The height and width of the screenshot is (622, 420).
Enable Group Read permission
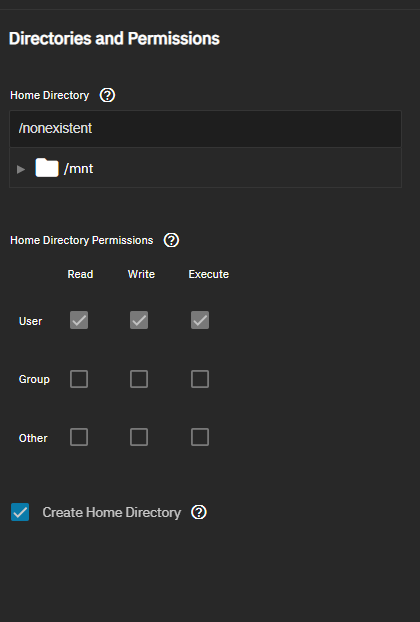[79, 379]
